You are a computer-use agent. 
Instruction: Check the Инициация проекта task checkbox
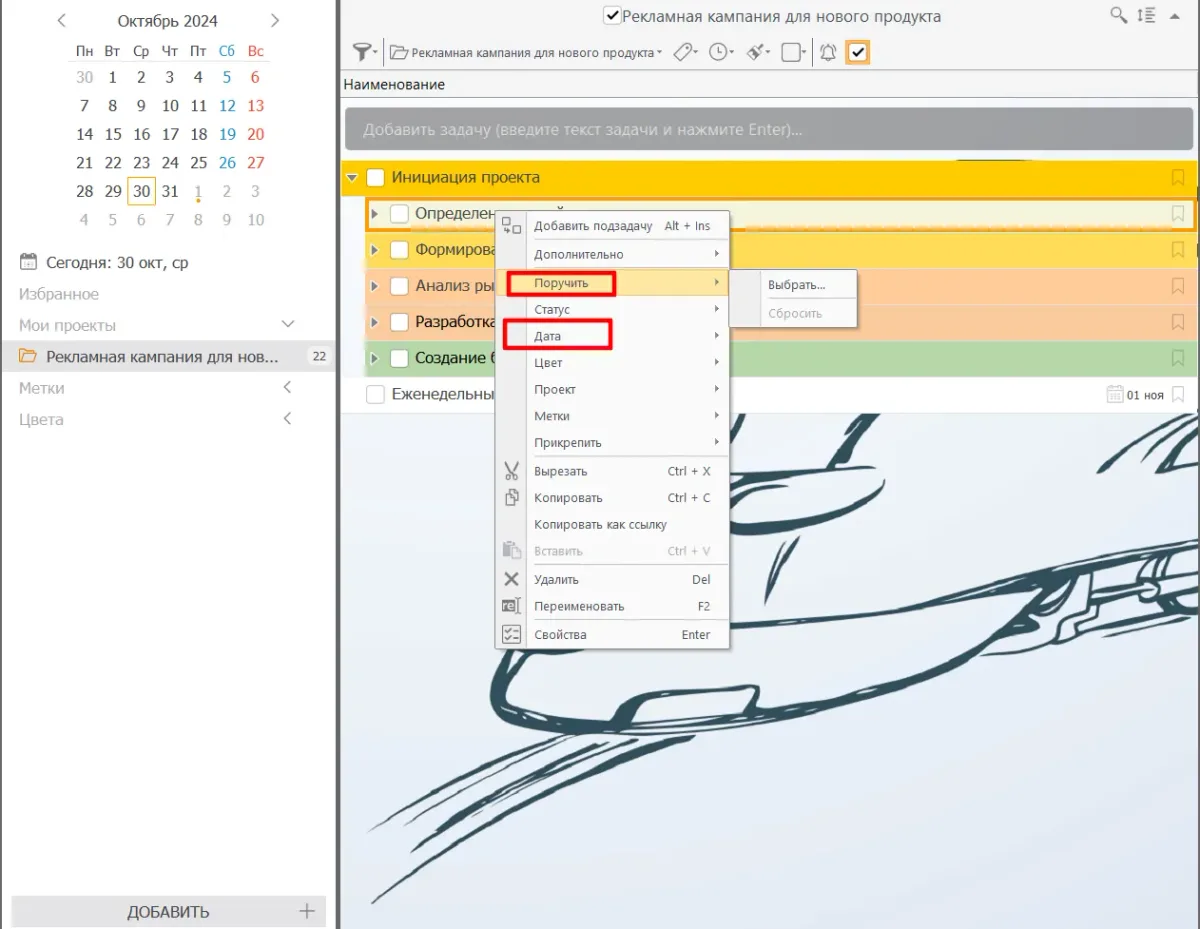tap(376, 178)
